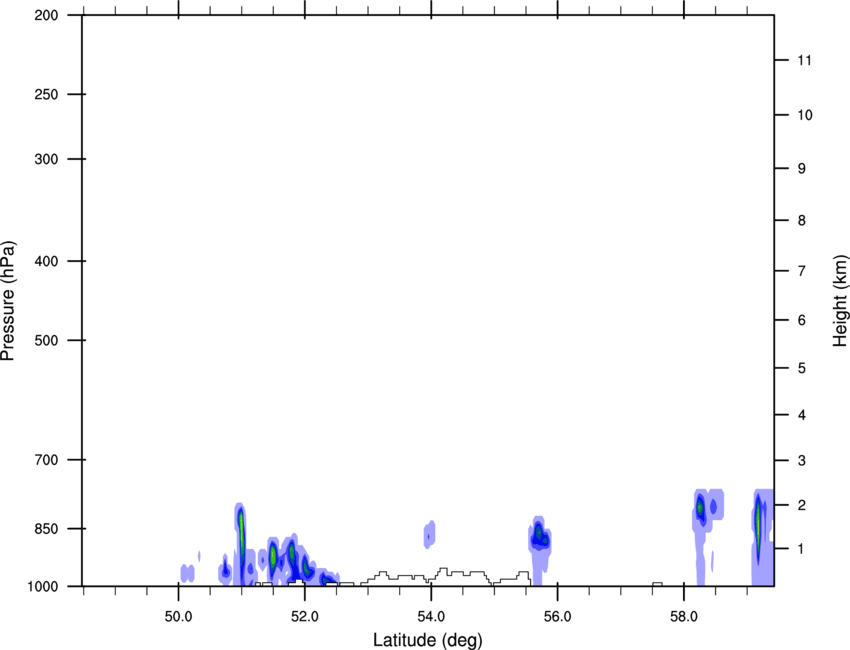The image size is (850, 650).
Task: Click the 5 km height tick label
Action: [x=800, y=369]
